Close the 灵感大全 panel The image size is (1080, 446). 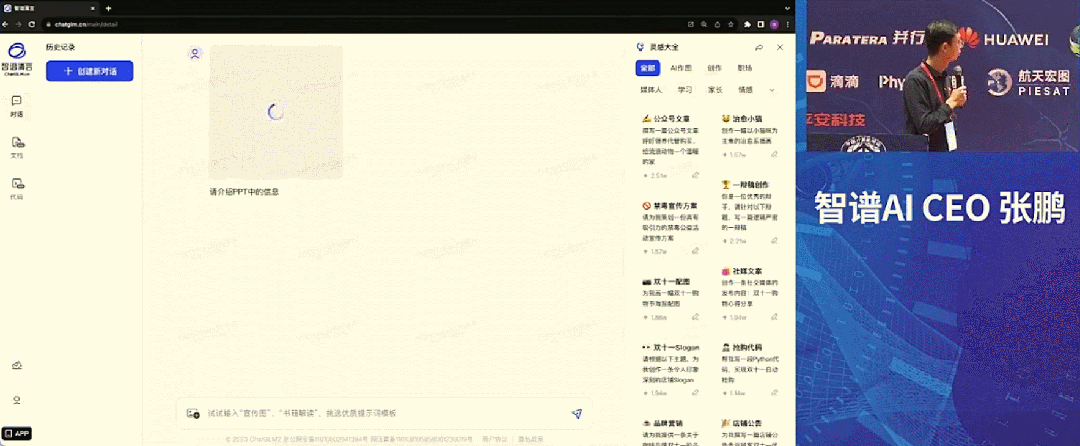coord(780,47)
